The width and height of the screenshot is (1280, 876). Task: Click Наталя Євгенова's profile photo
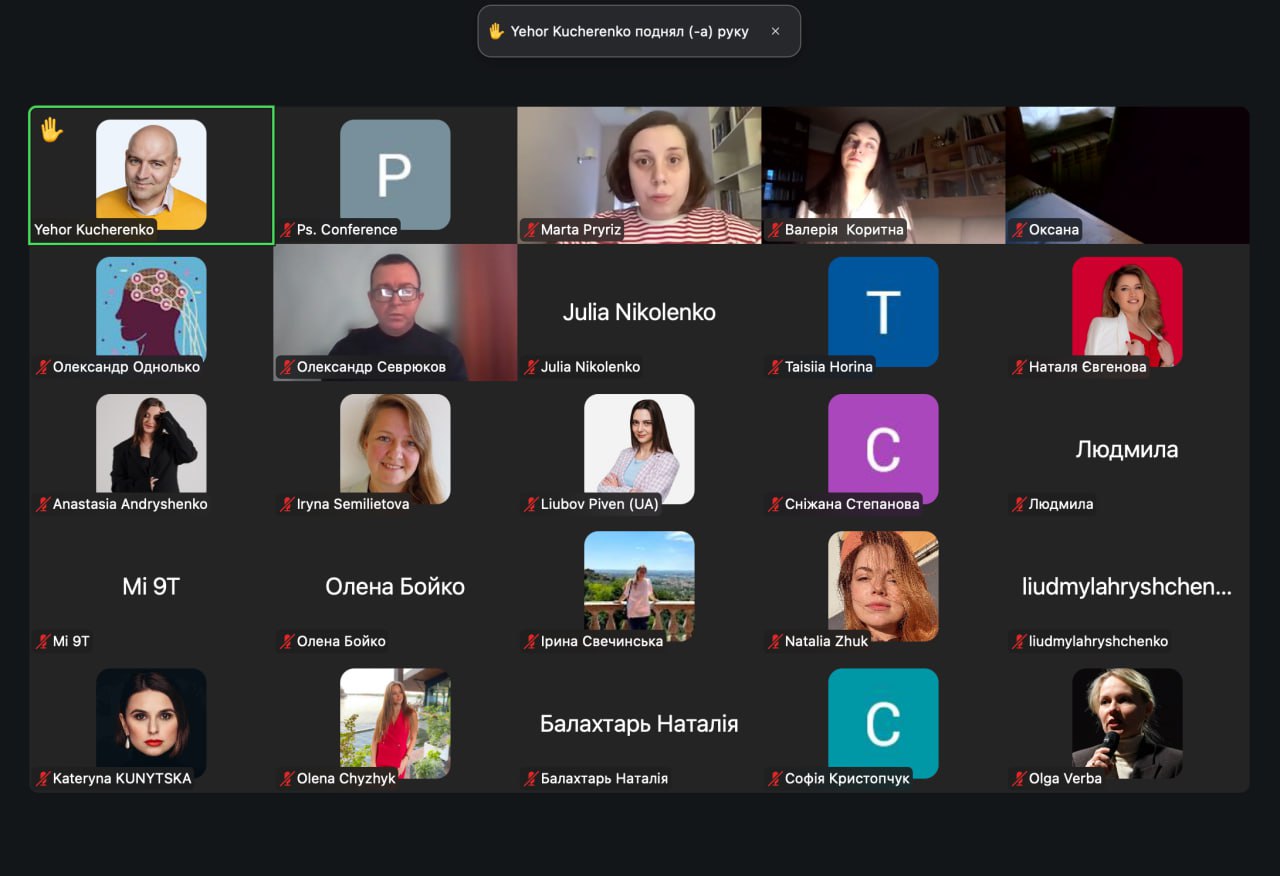coord(1127,311)
